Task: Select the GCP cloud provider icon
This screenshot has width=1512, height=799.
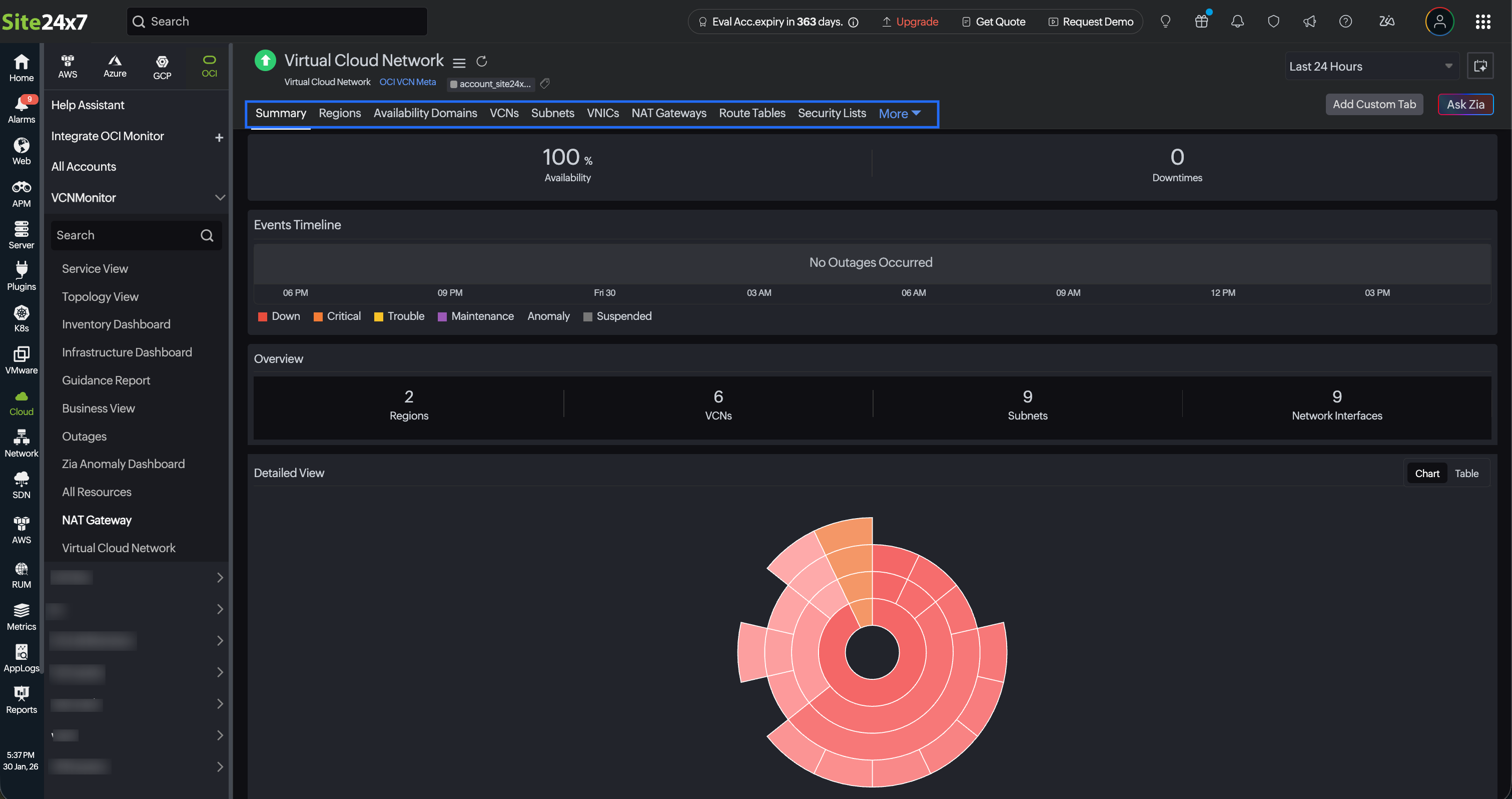Action: 162,67
